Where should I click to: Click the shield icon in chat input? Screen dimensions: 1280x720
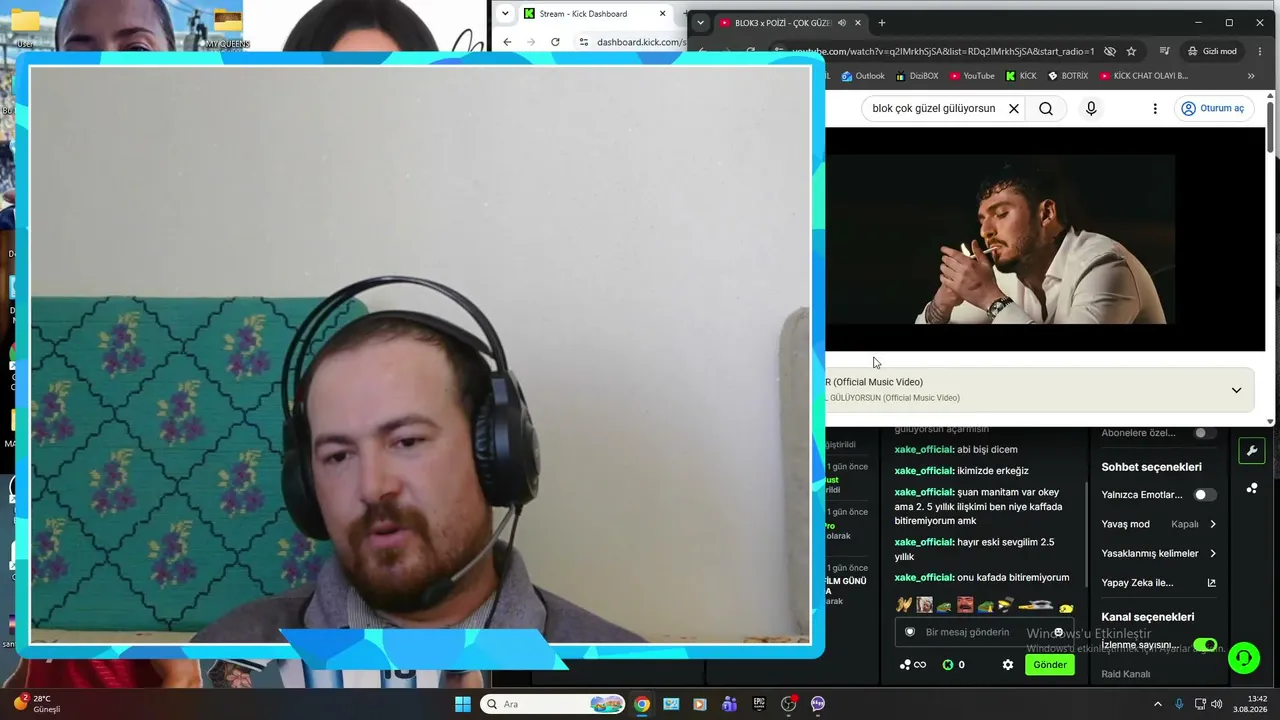point(910,632)
